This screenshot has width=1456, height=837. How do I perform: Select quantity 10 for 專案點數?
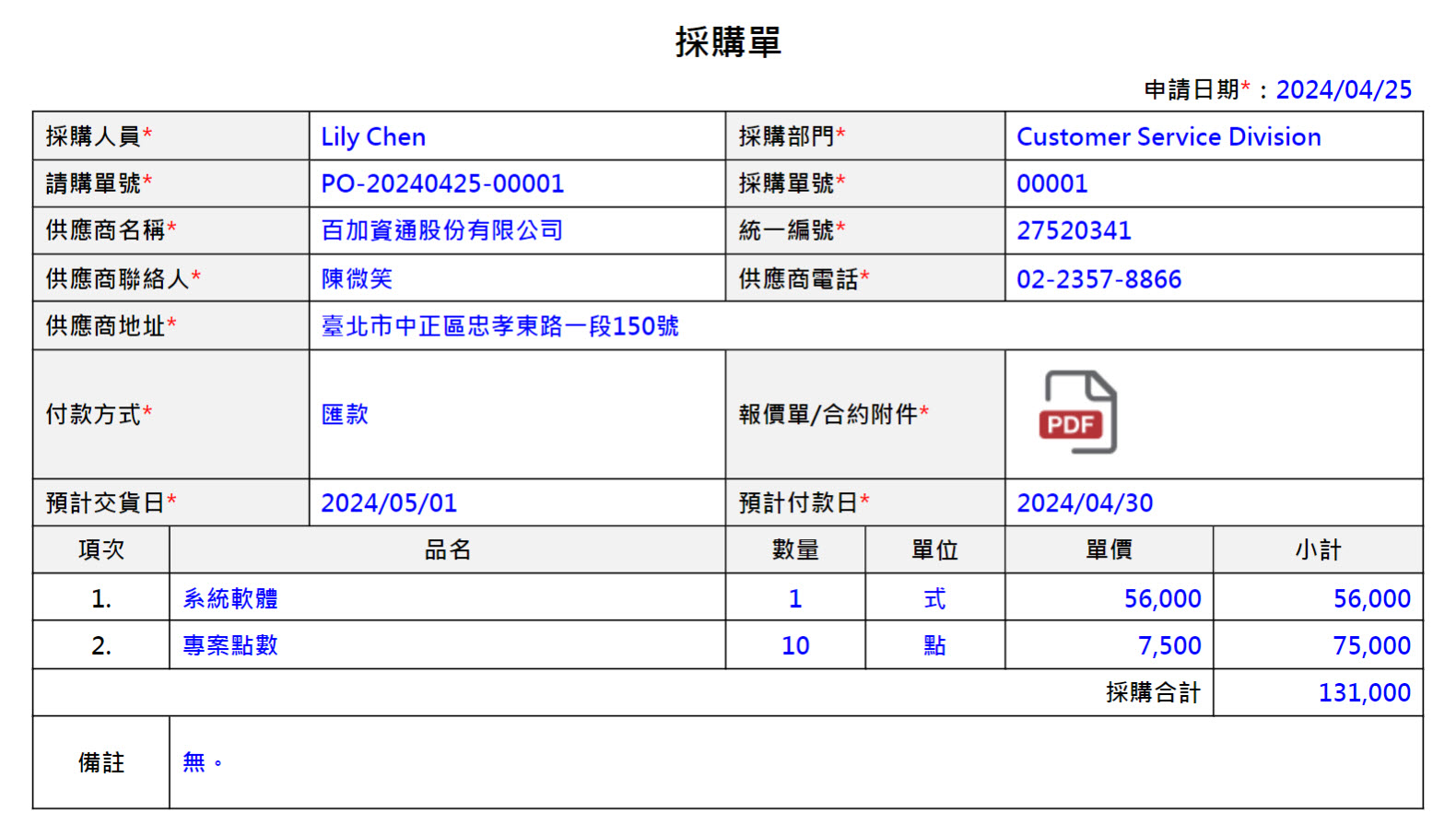[795, 646]
